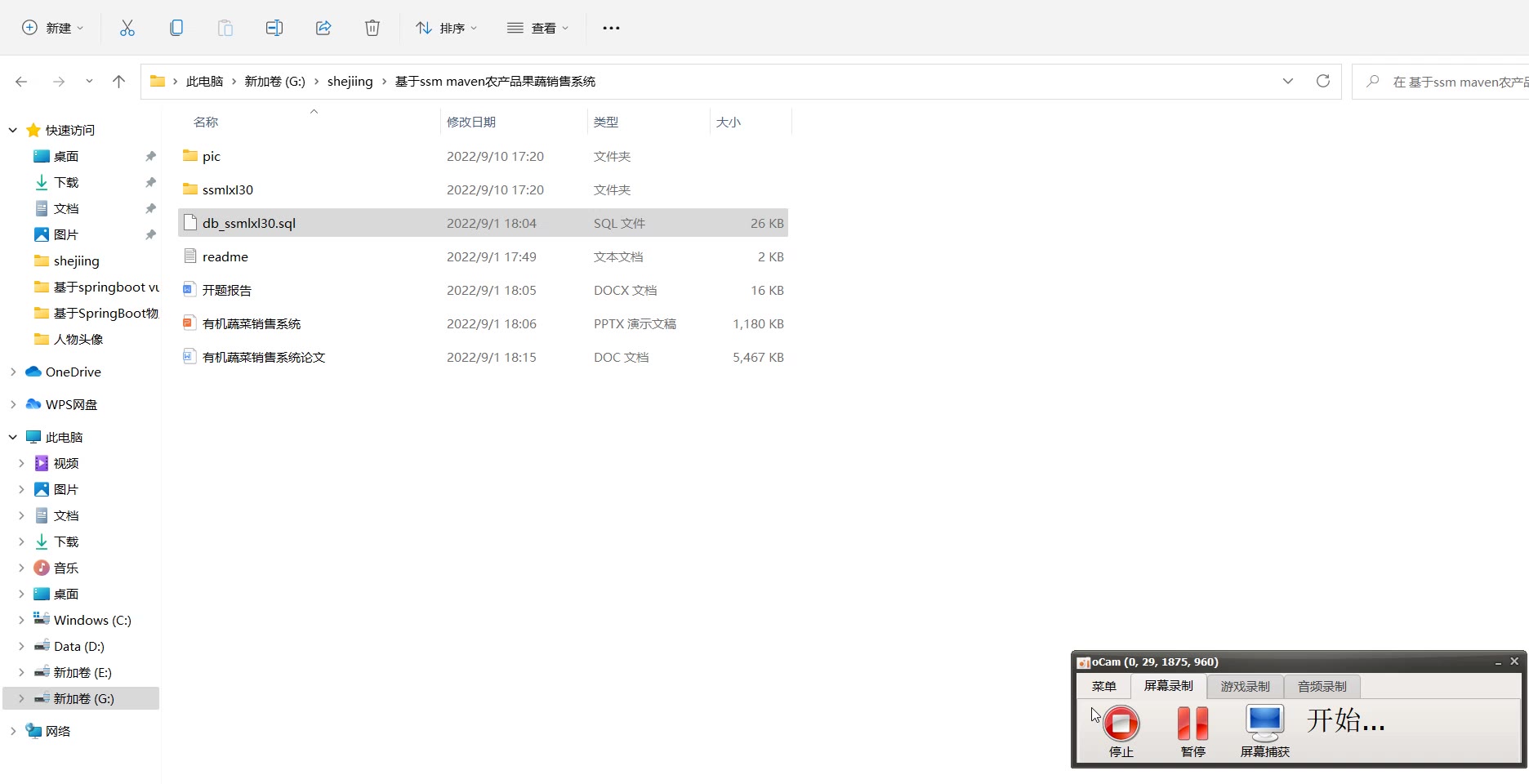Open the oCam 菜单 menu
Viewport: 1529px width, 784px height.
pyautogui.click(x=1103, y=686)
